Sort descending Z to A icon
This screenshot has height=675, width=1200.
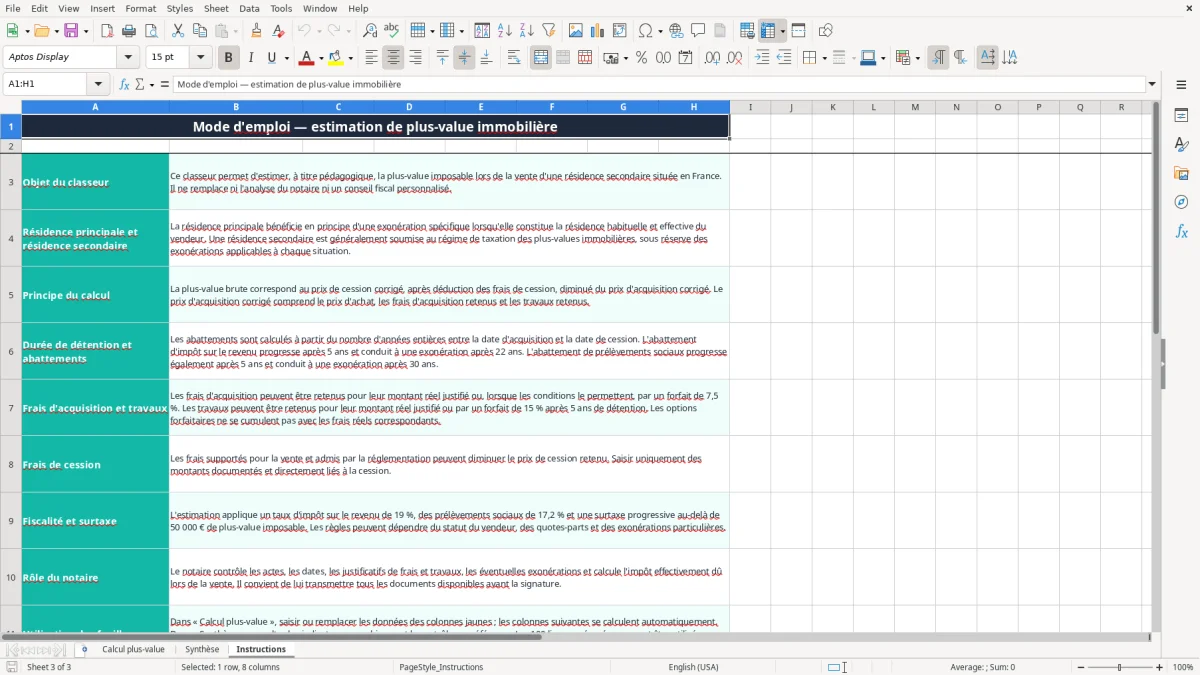click(526, 31)
